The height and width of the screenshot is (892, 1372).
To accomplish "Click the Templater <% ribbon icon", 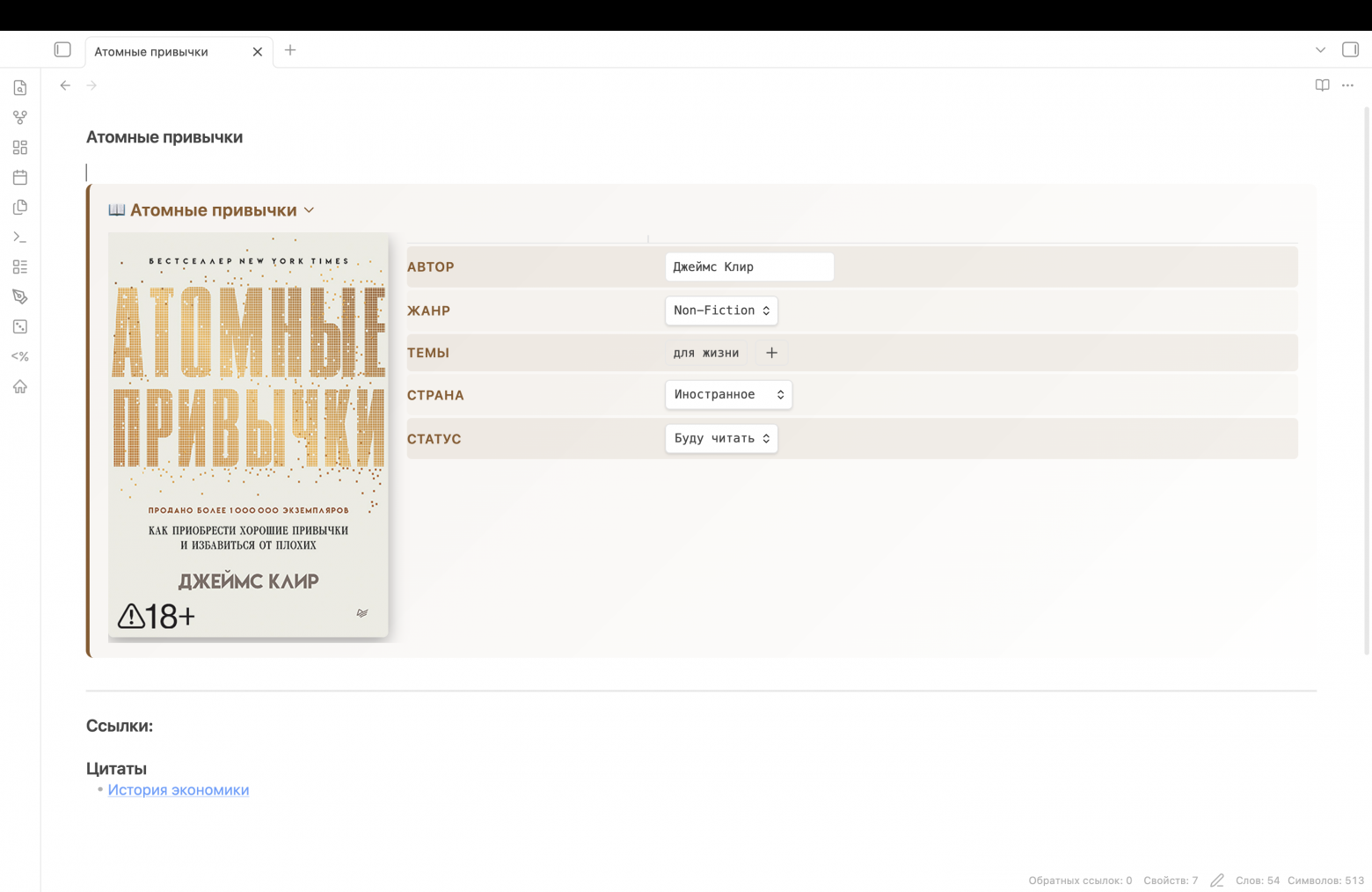I will [20, 357].
